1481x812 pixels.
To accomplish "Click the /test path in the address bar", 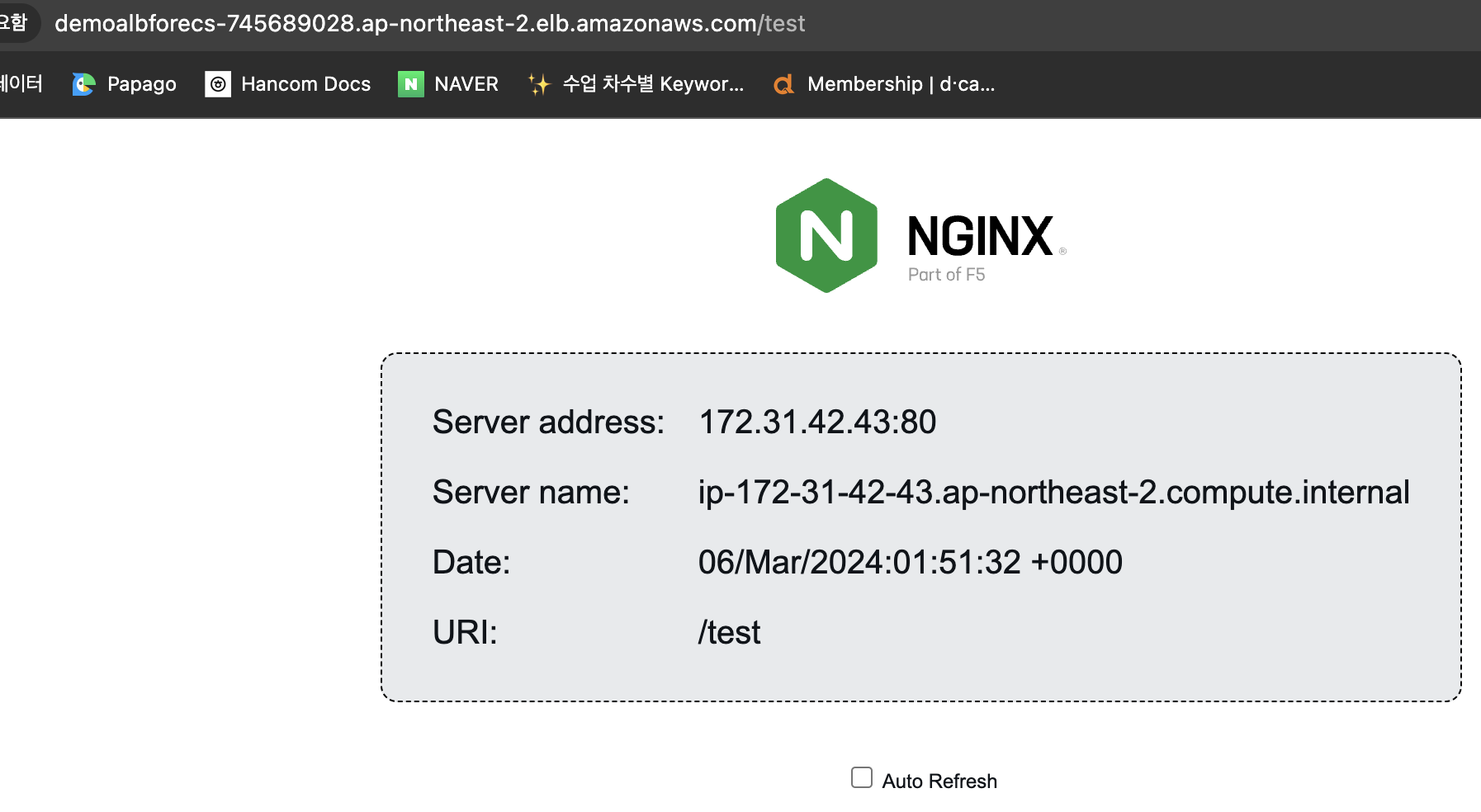I will click(781, 23).
